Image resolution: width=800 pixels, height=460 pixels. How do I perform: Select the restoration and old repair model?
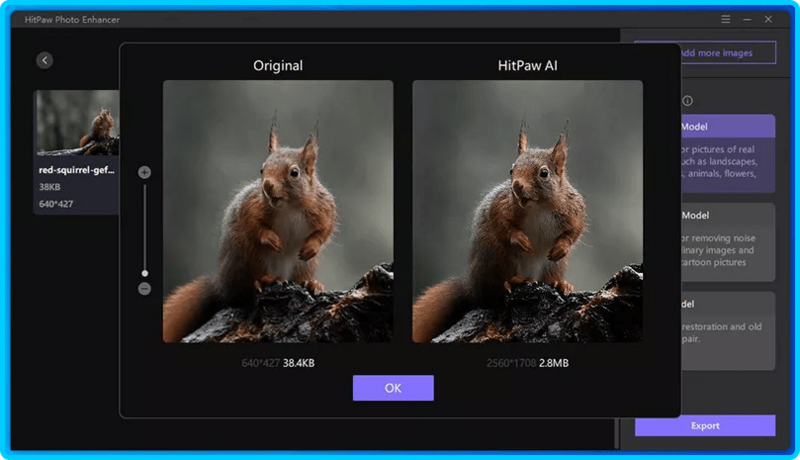coord(728,331)
